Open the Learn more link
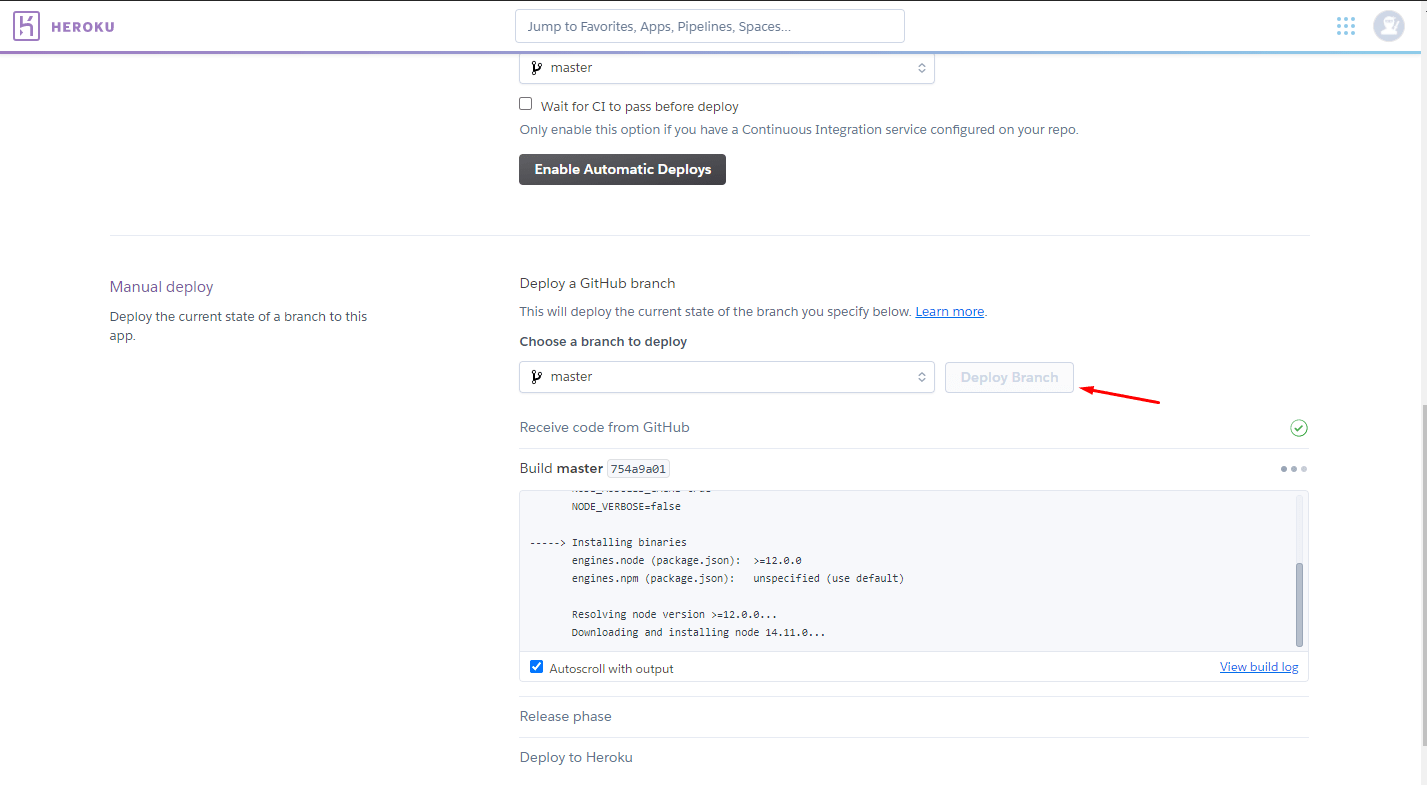This screenshot has width=1427, height=785. [x=950, y=312]
